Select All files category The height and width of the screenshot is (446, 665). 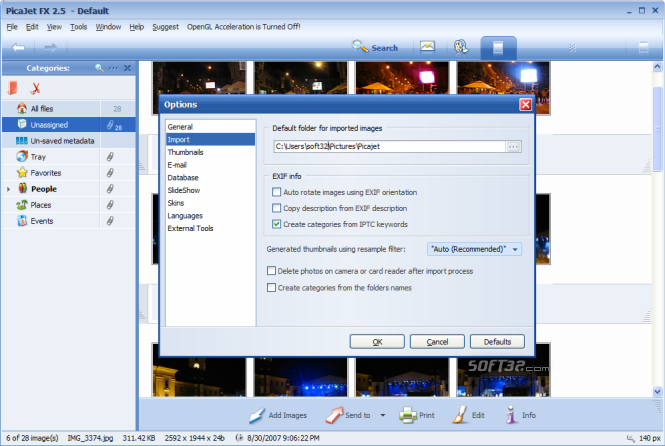coord(51,109)
